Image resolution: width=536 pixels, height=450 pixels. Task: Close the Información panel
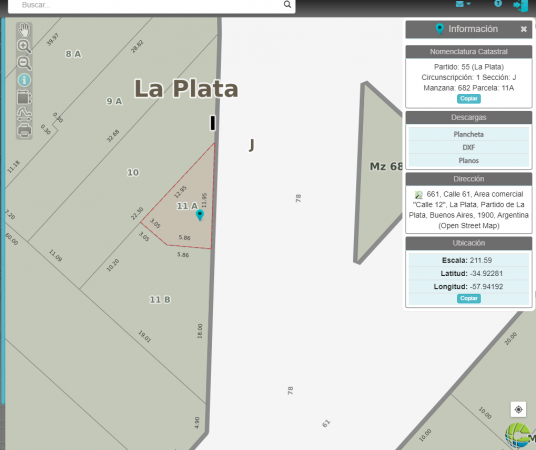[x=523, y=29]
